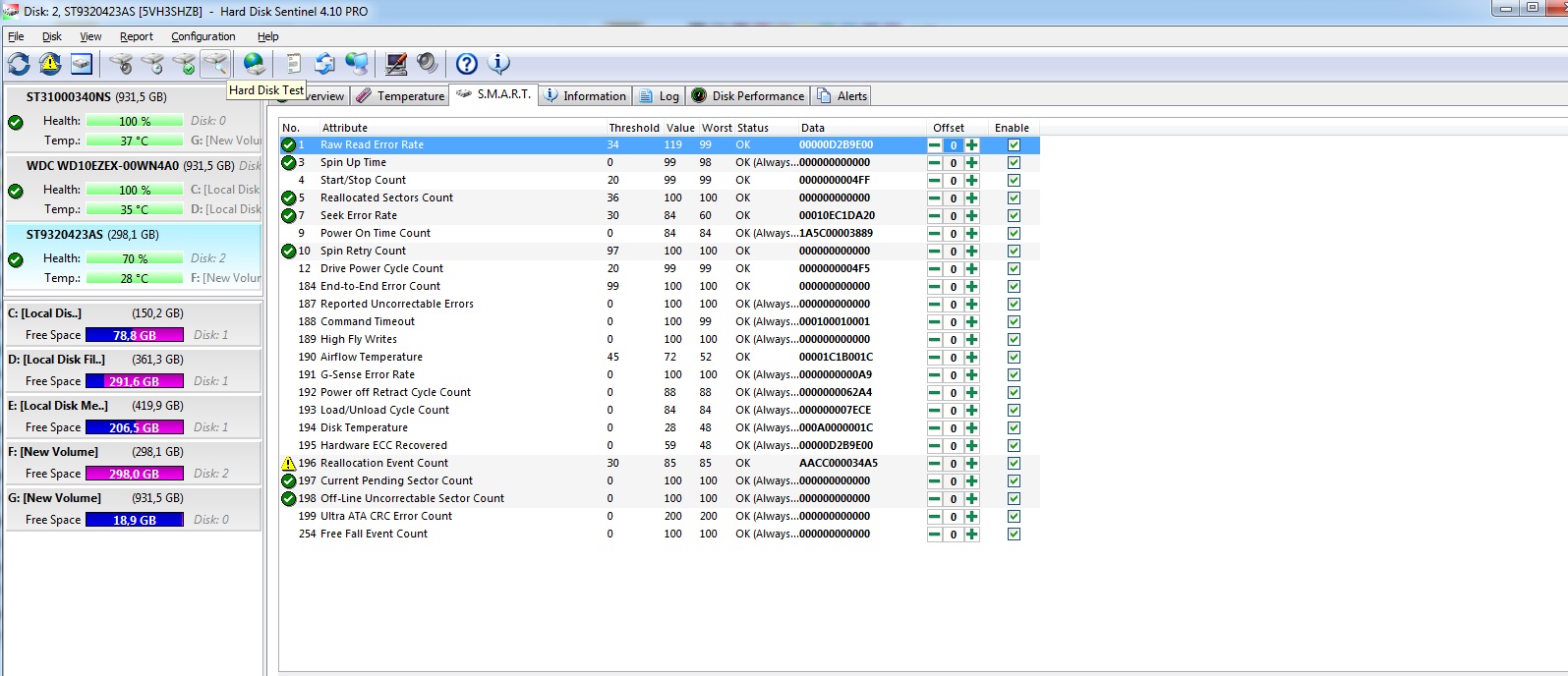The image size is (1568, 676).
Task: Open the Configuration menu
Action: [203, 36]
